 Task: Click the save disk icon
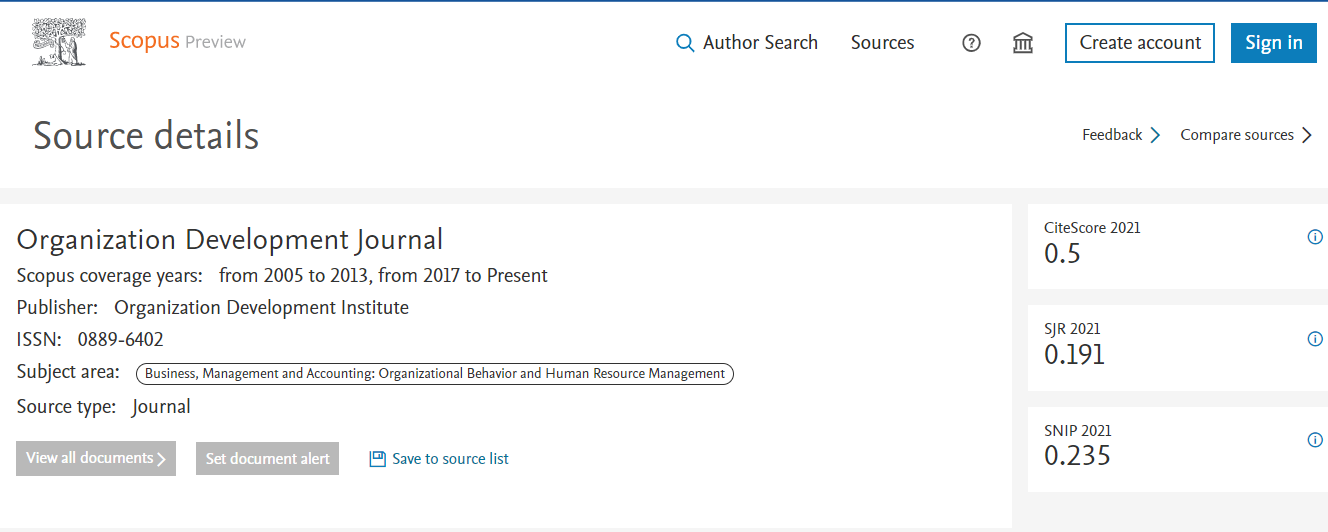coord(377,459)
